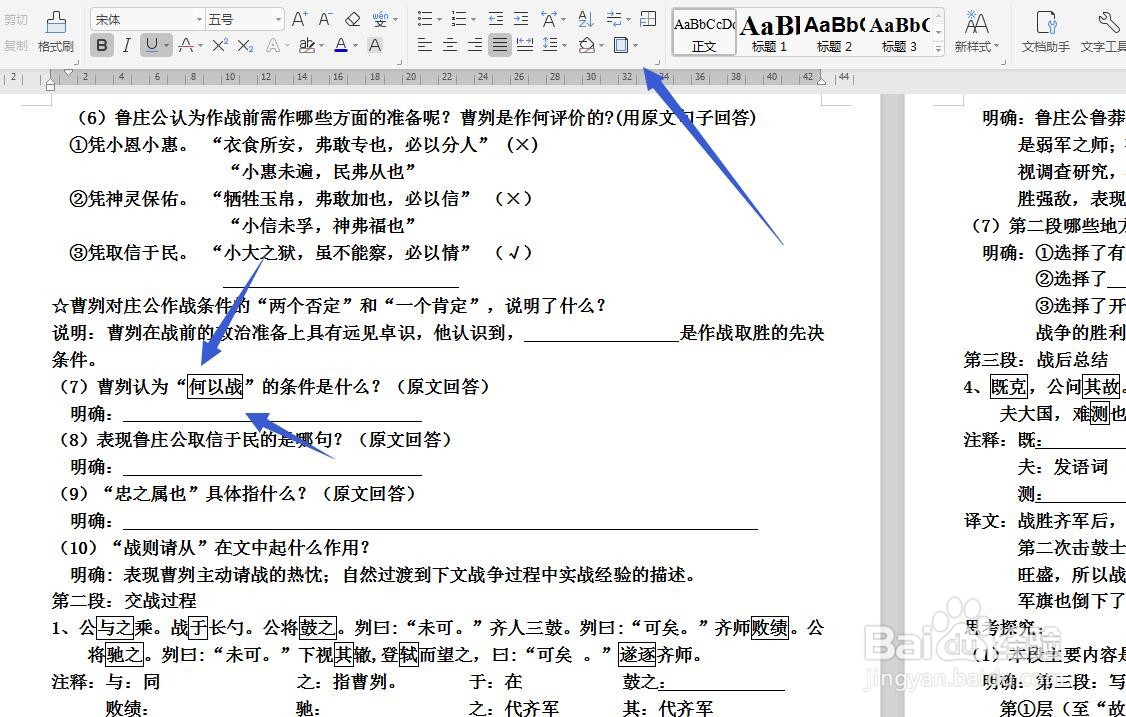Open the Phonetic Guide (拼音指南) tool

(x=382, y=18)
